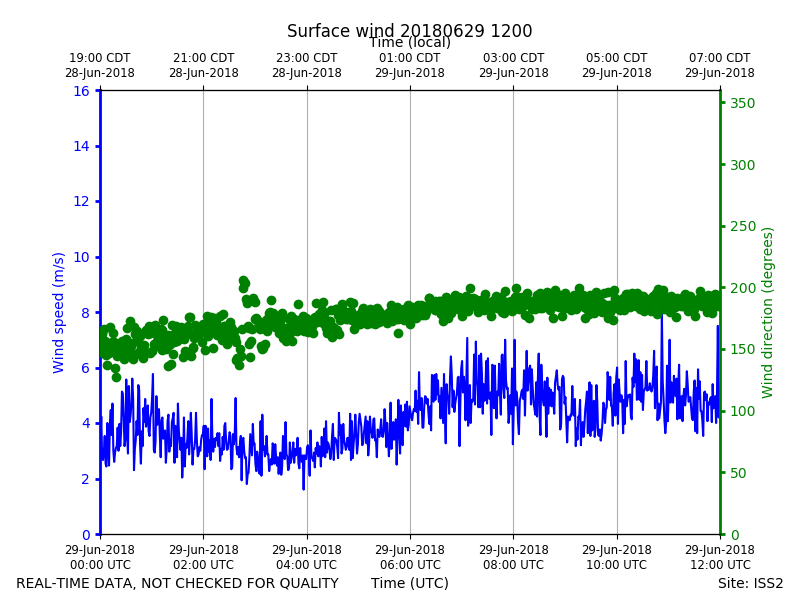Click the chart title Surface wind 20180629 1200

[409, 31]
